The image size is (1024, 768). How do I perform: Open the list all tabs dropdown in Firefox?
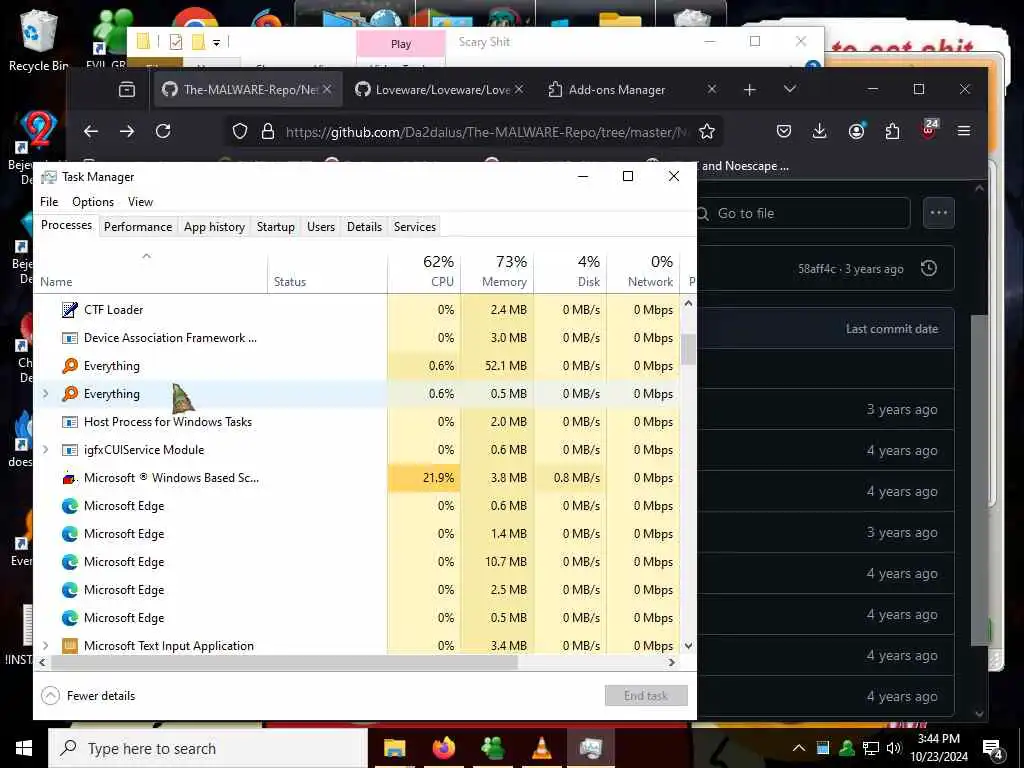790,89
